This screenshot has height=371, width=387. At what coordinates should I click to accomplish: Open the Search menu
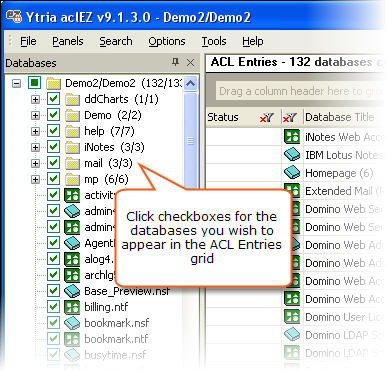[x=116, y=41]
